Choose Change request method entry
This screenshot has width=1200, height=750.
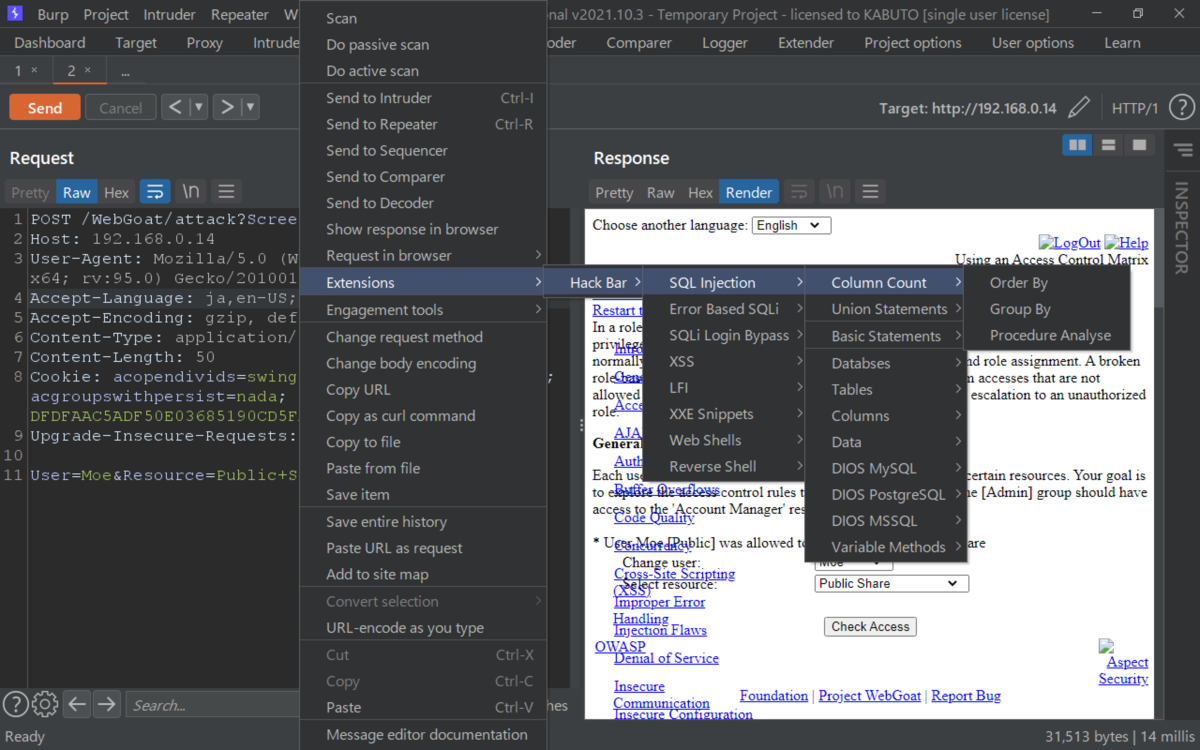coord(423,337)
